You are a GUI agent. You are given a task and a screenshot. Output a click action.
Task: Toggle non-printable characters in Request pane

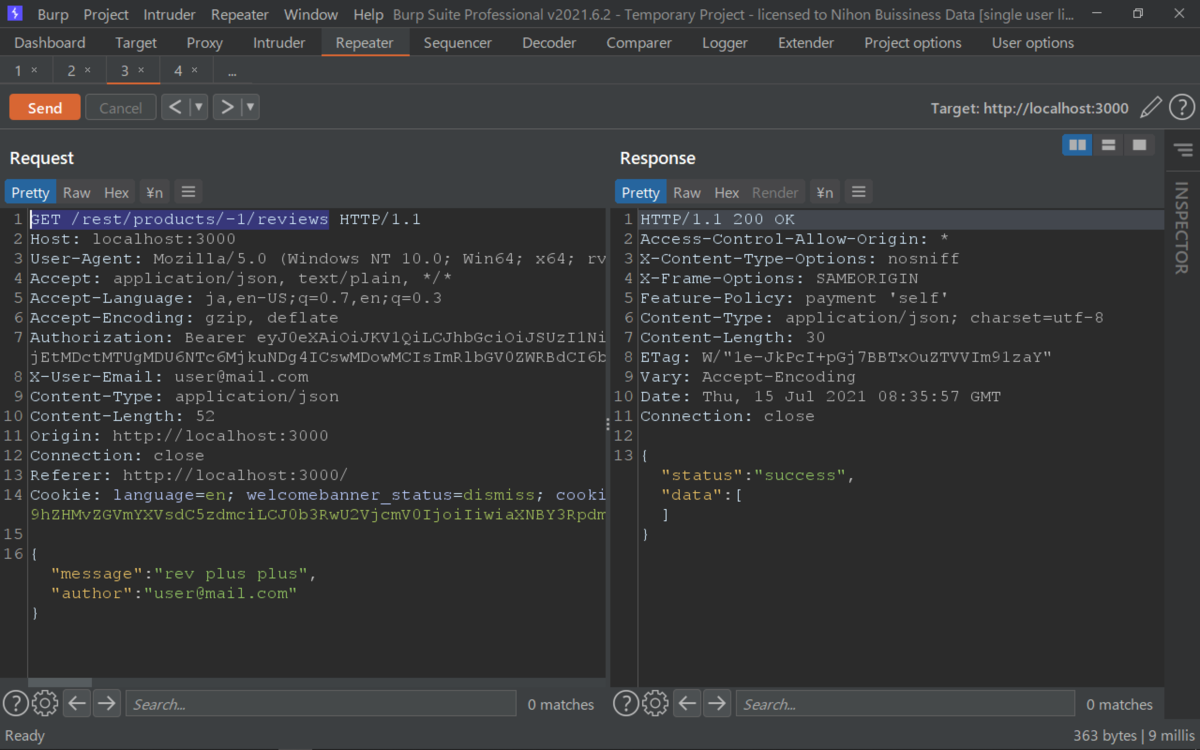(x=154, y=192)
